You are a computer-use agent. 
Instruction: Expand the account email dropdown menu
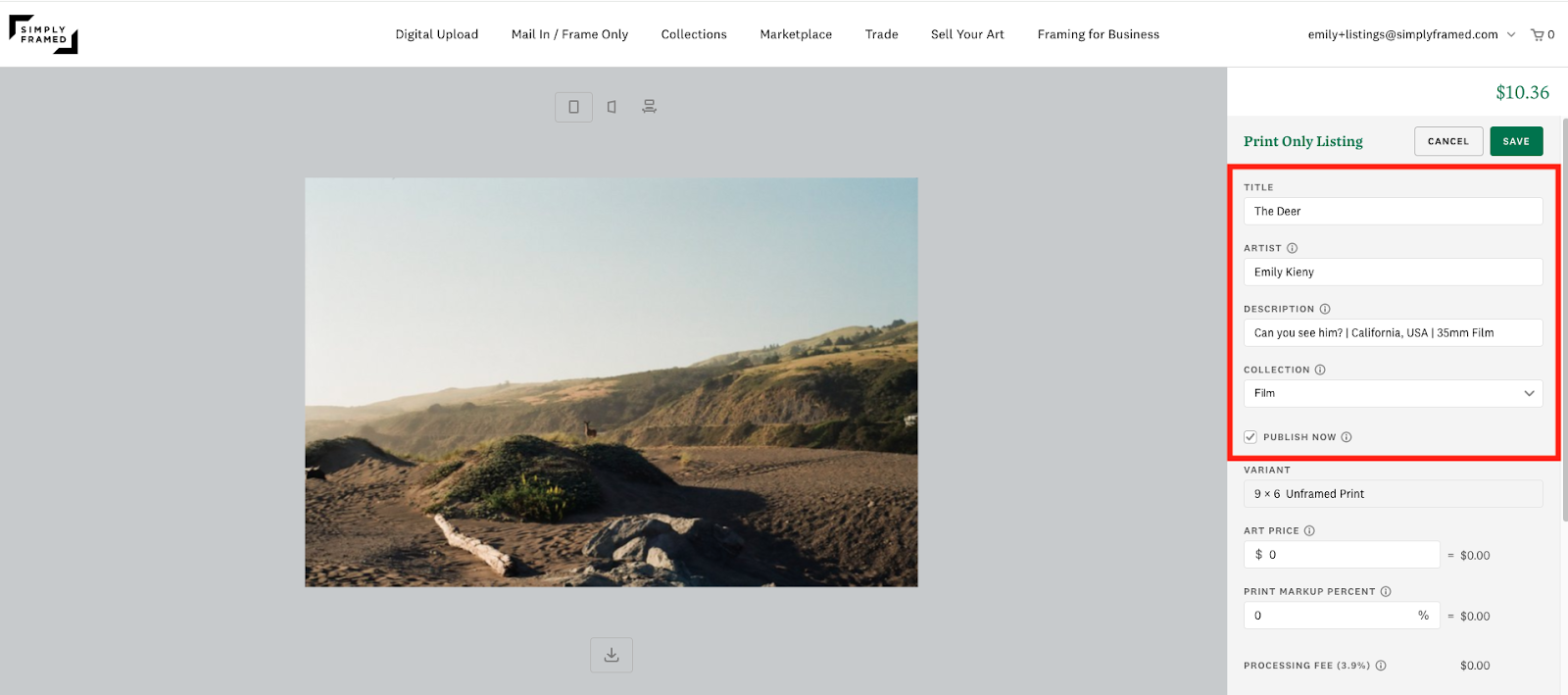(x=1510, y=34)
